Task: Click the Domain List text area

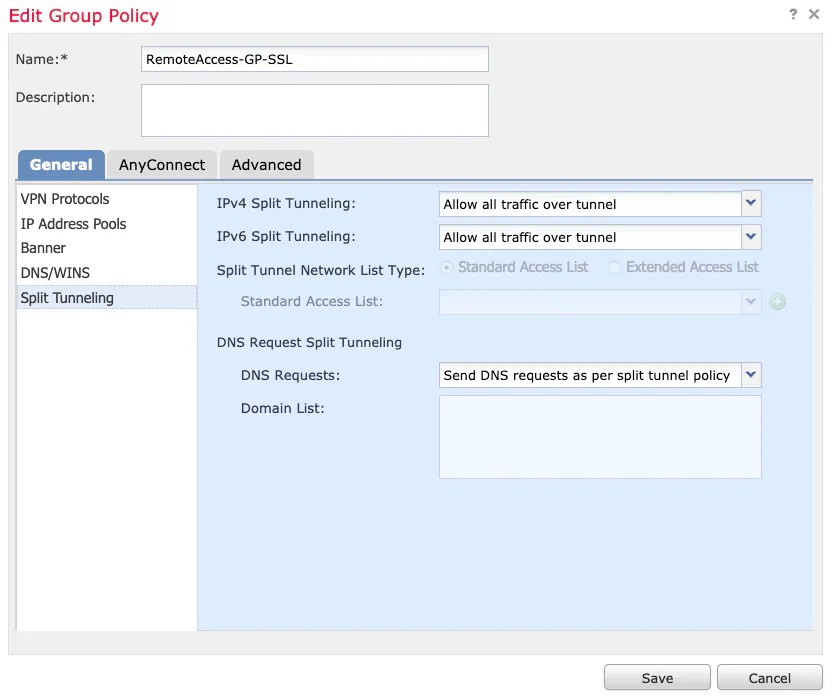Action: [x=600, y=437]
